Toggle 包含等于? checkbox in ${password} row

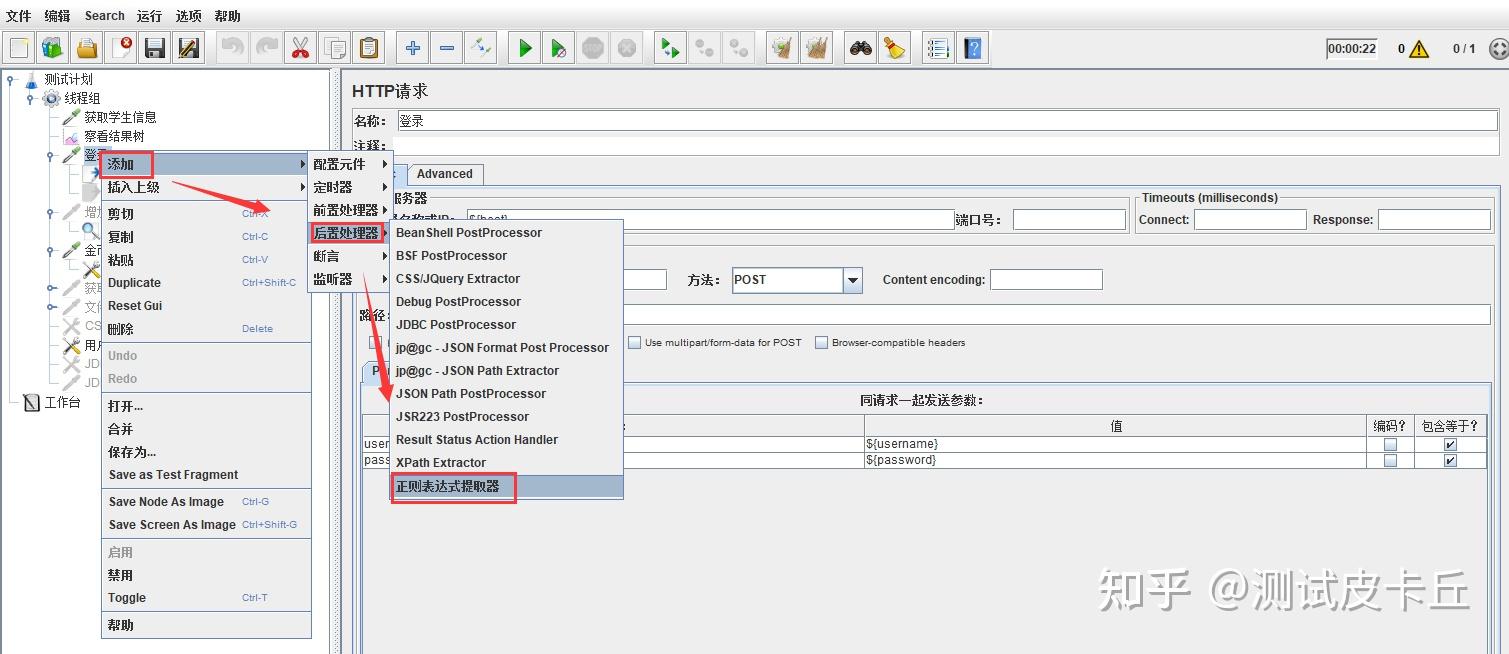click(x=1450, y=461)
